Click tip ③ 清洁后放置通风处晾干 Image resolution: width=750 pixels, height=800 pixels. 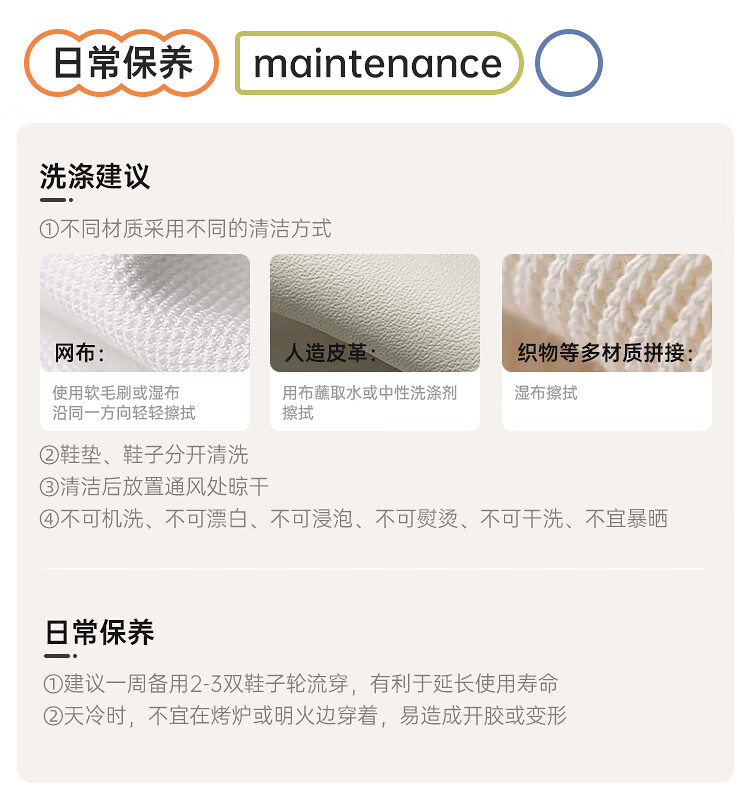154,487
